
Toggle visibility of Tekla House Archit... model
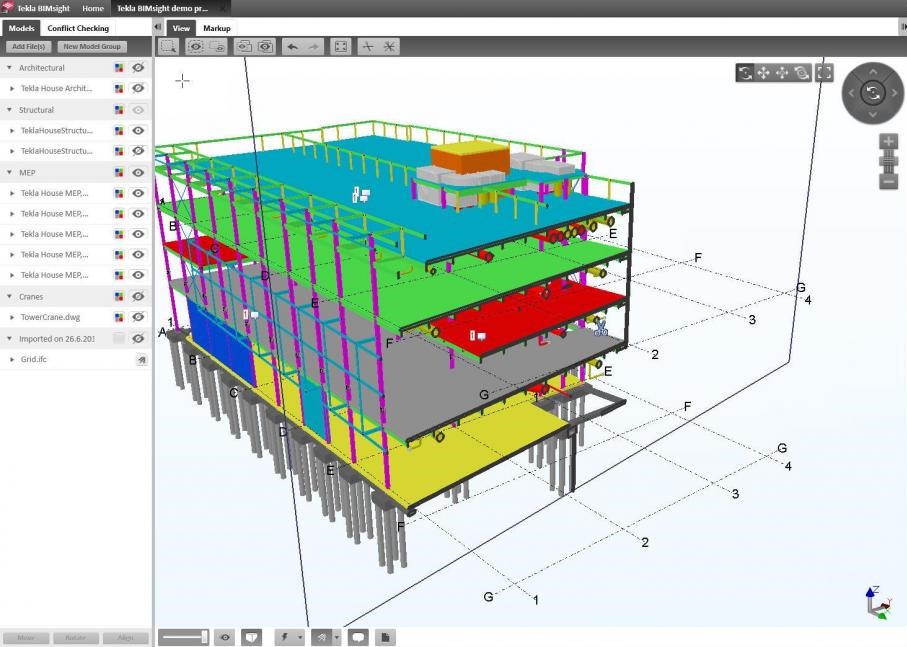138,88
